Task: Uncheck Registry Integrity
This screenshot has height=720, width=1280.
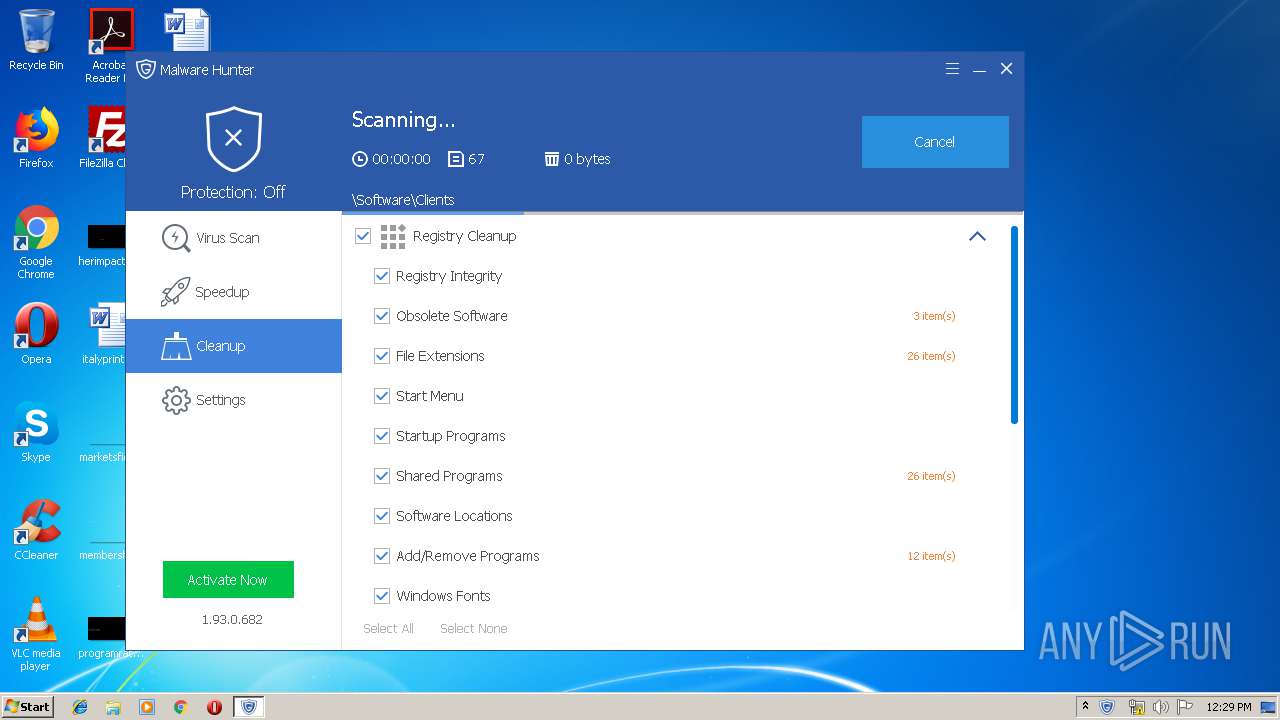Action: [381, 276]
